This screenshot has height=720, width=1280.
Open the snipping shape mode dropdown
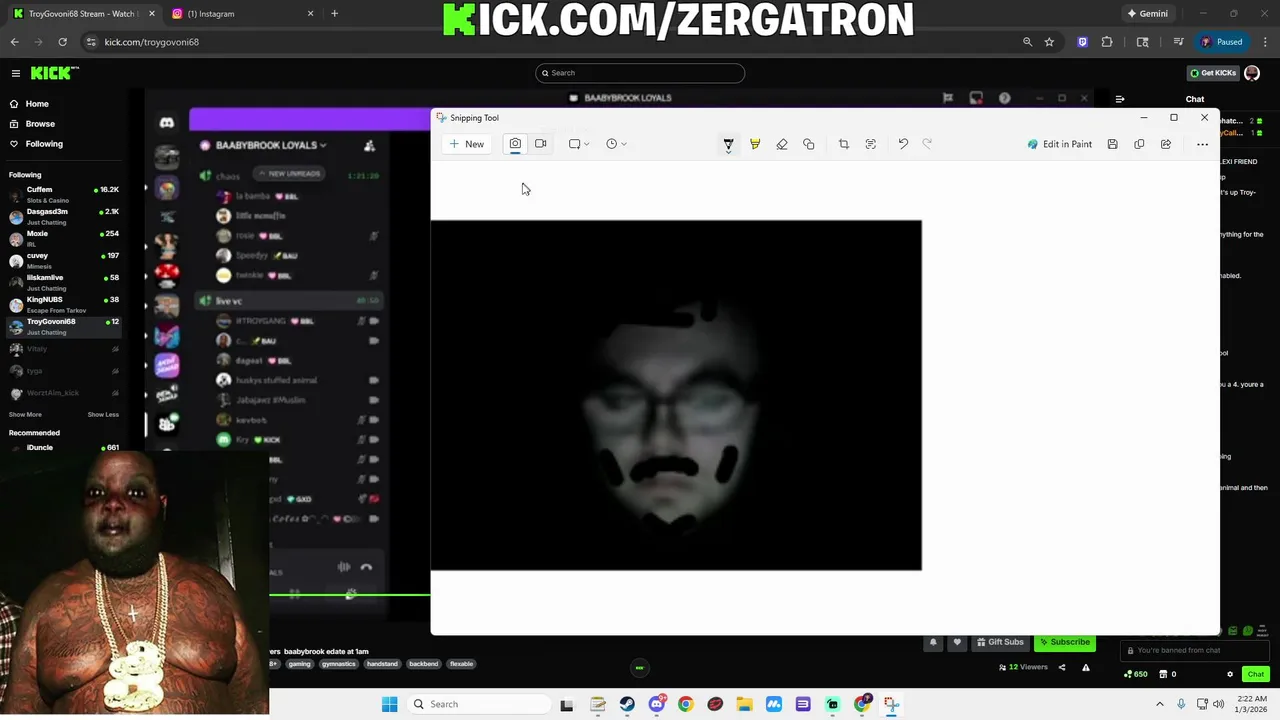pos(579,144)
